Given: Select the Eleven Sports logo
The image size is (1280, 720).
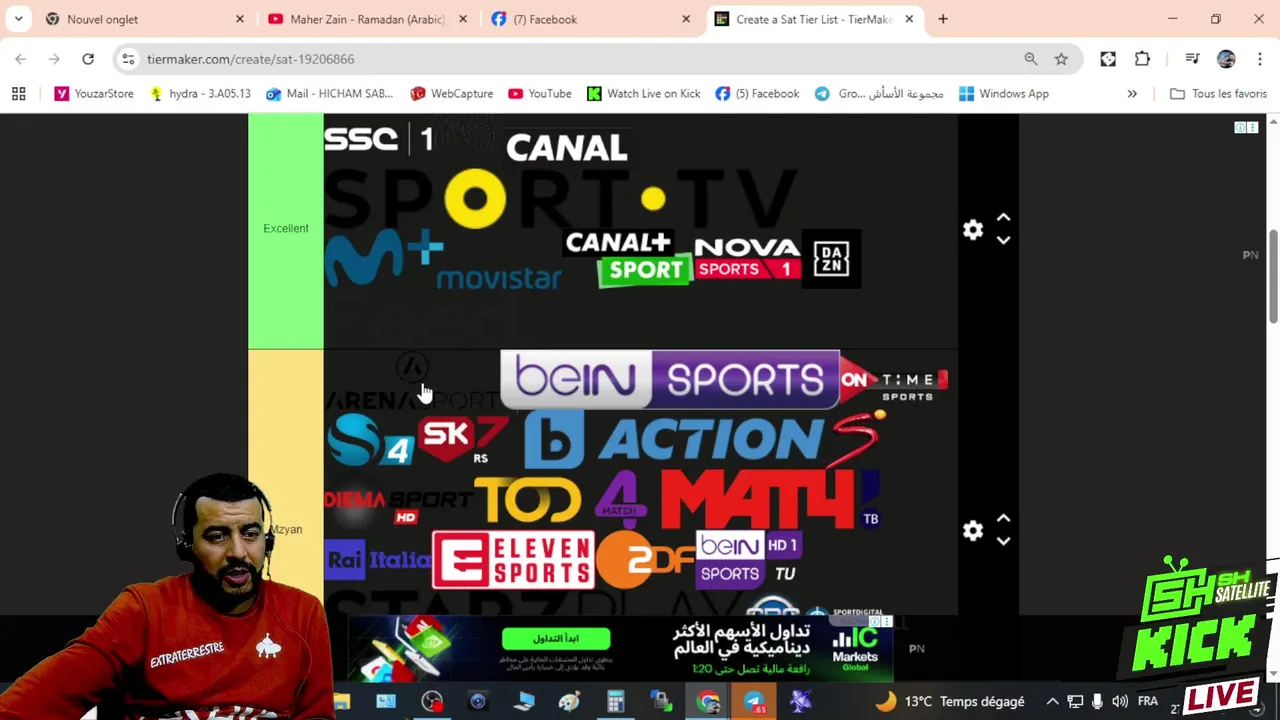Looking at the screenshot, I should [513, 560].
